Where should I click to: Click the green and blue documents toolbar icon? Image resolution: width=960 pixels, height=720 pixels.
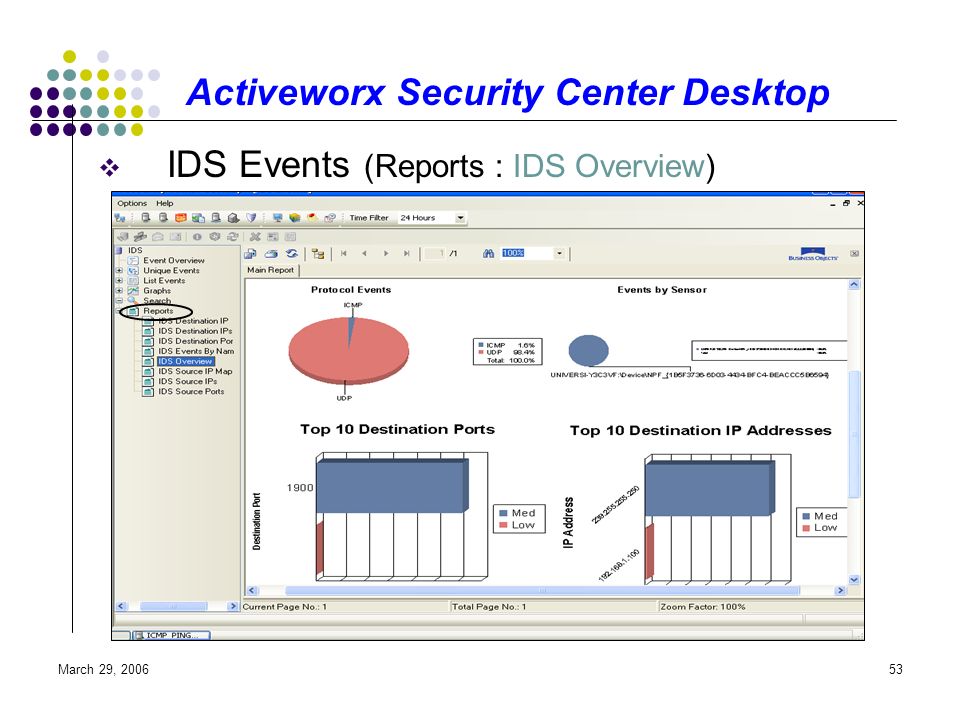(198, 218)
